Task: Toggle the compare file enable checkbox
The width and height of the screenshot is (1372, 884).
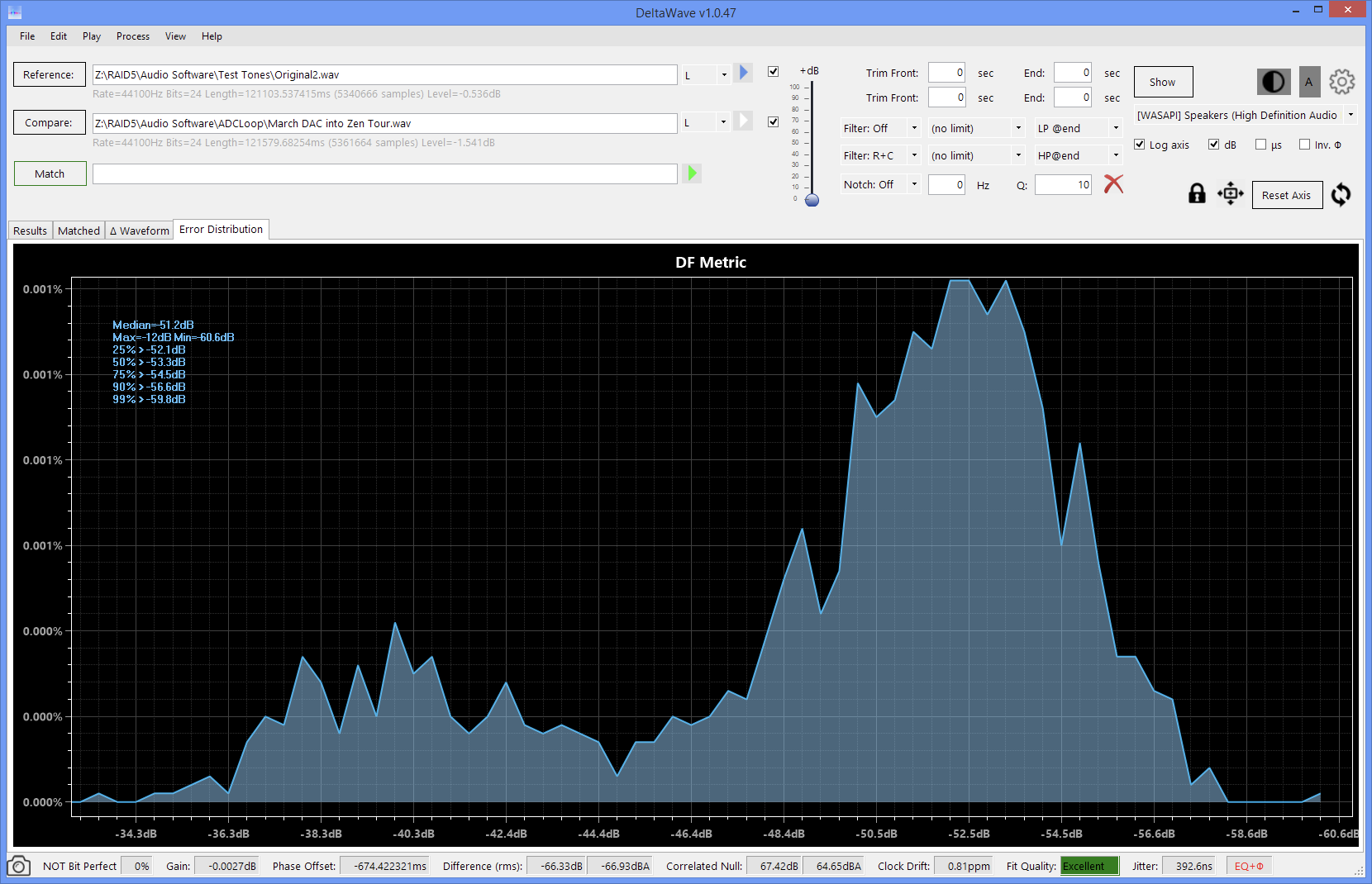Action: point(773,121)
